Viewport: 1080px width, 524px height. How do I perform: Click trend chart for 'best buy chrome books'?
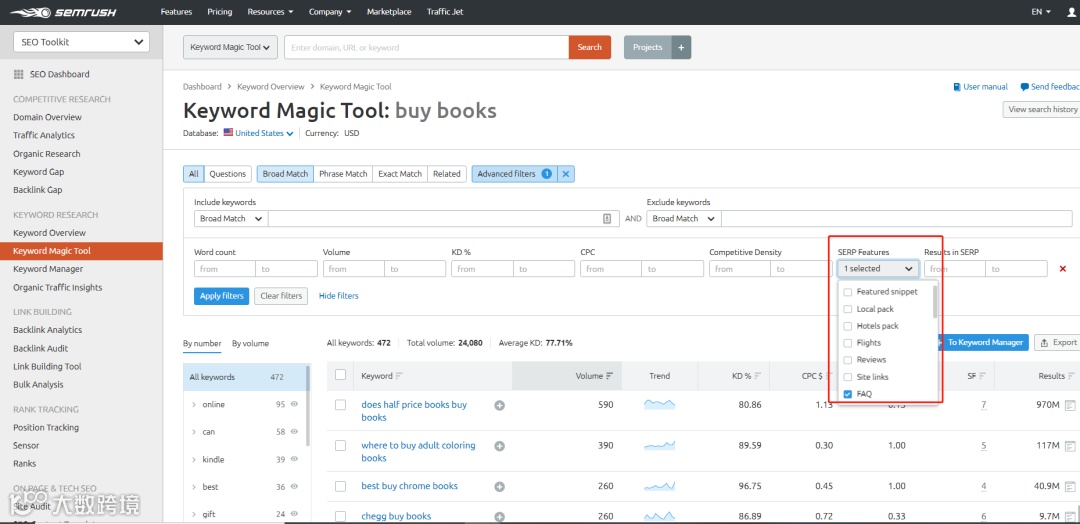(659, 486)
